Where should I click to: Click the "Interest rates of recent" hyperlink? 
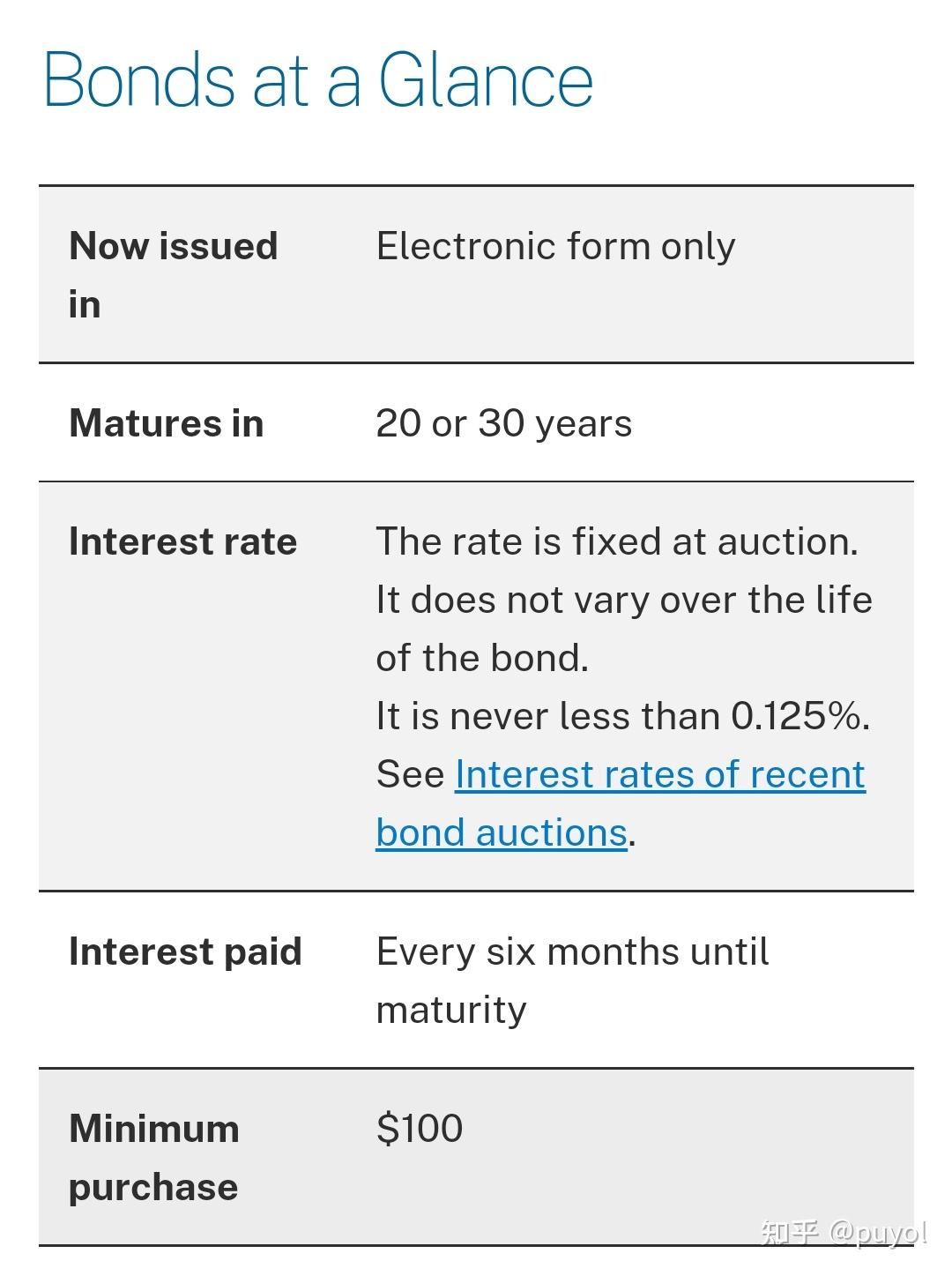tap(659, 774)
